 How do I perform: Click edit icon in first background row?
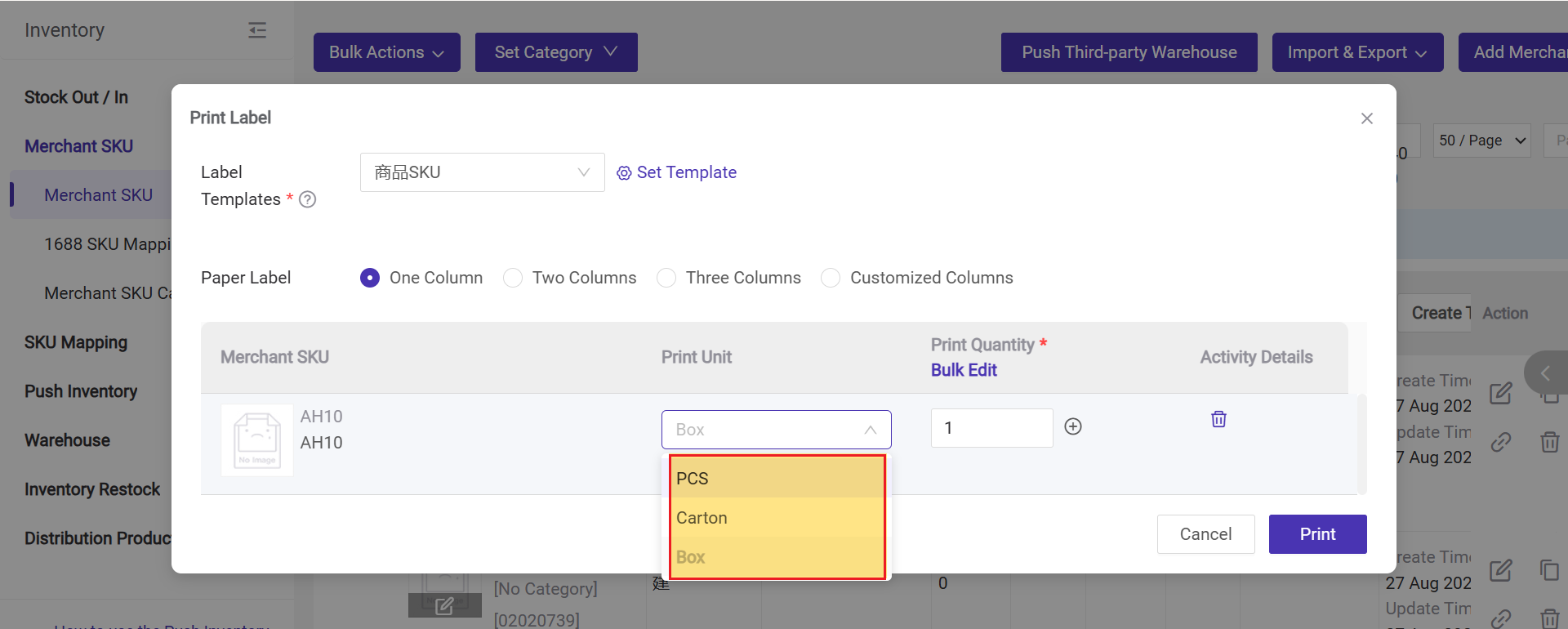[x=1501, y=394]
